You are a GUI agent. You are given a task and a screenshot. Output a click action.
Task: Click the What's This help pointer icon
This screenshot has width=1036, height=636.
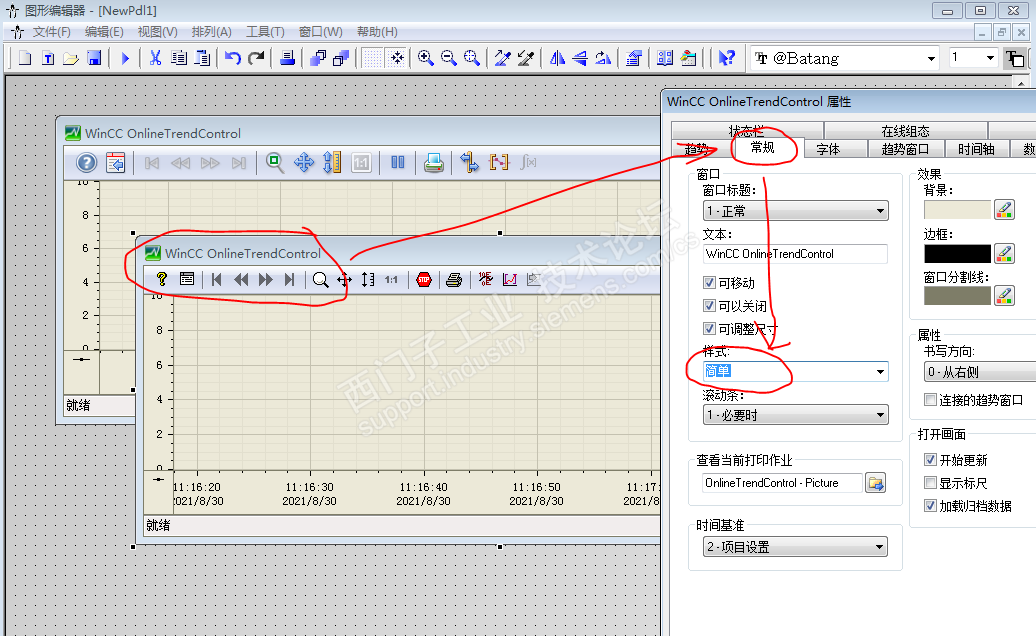[x=726, y=58]
